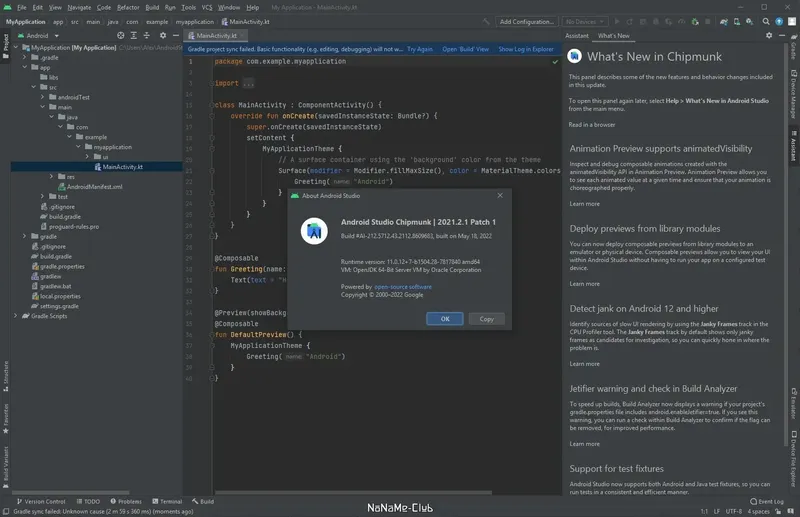Hide the Assistant panel with minus icon
The width and height of the screenshot is (800, 517).
point(782,36)
